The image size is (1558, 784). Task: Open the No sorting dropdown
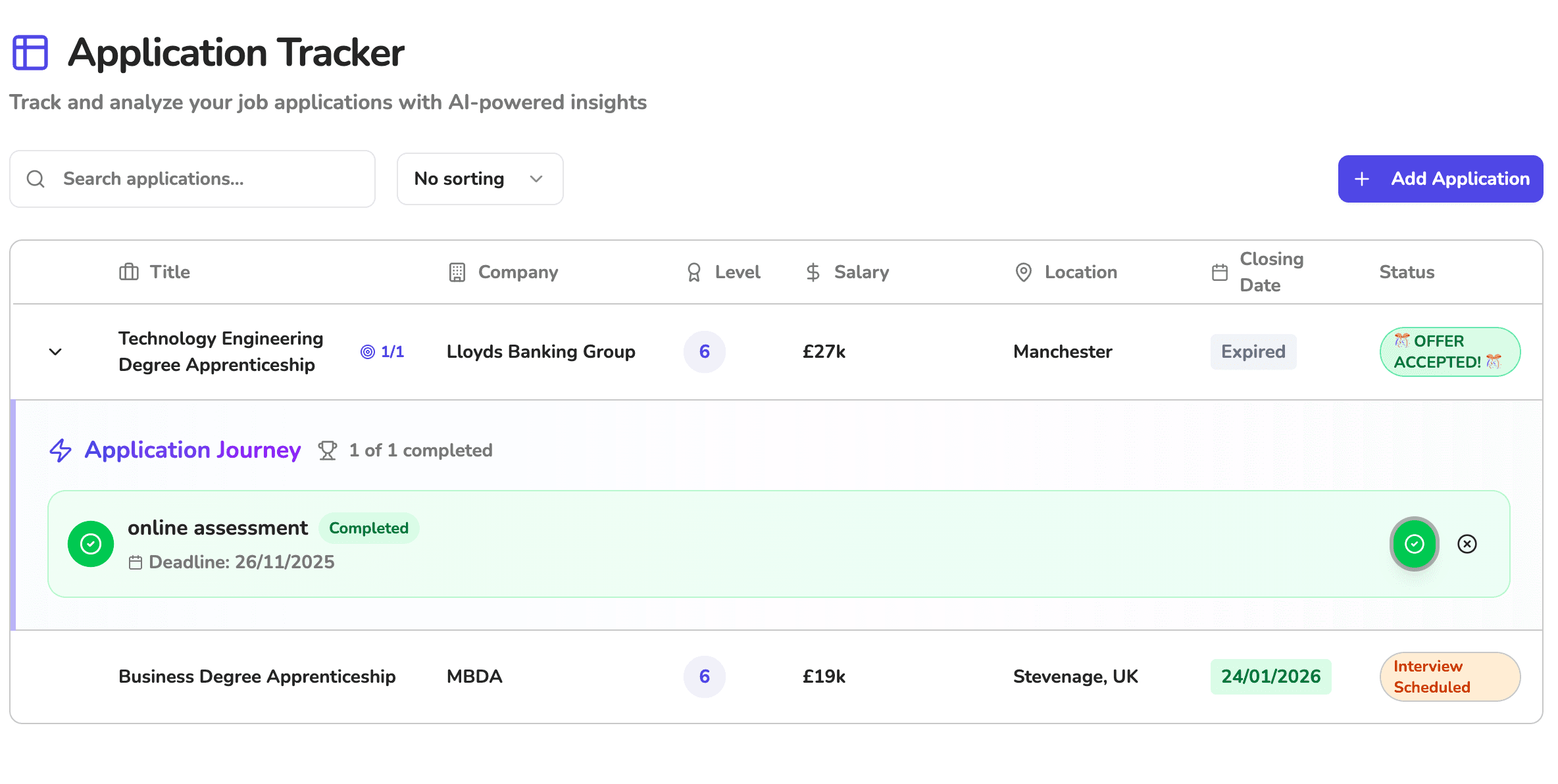coord(480,178)
